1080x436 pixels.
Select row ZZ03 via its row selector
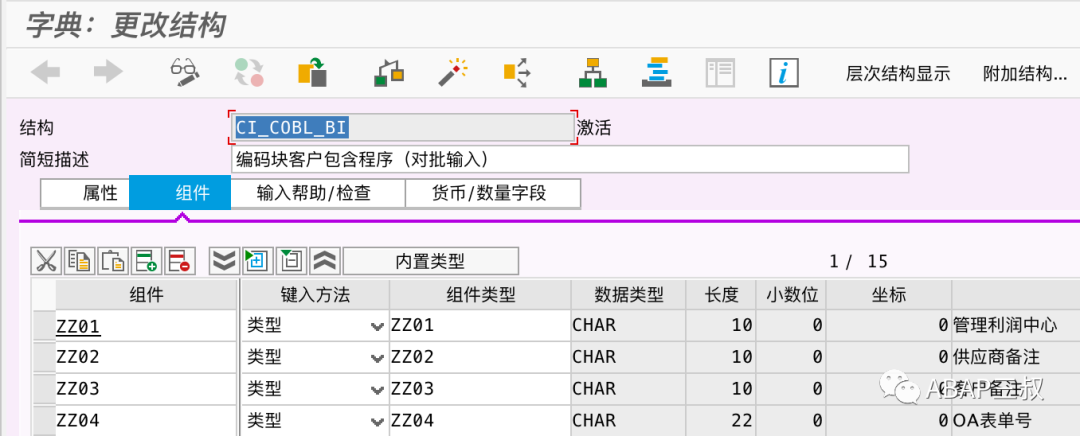pyautogui.click(x=44, y=389)
